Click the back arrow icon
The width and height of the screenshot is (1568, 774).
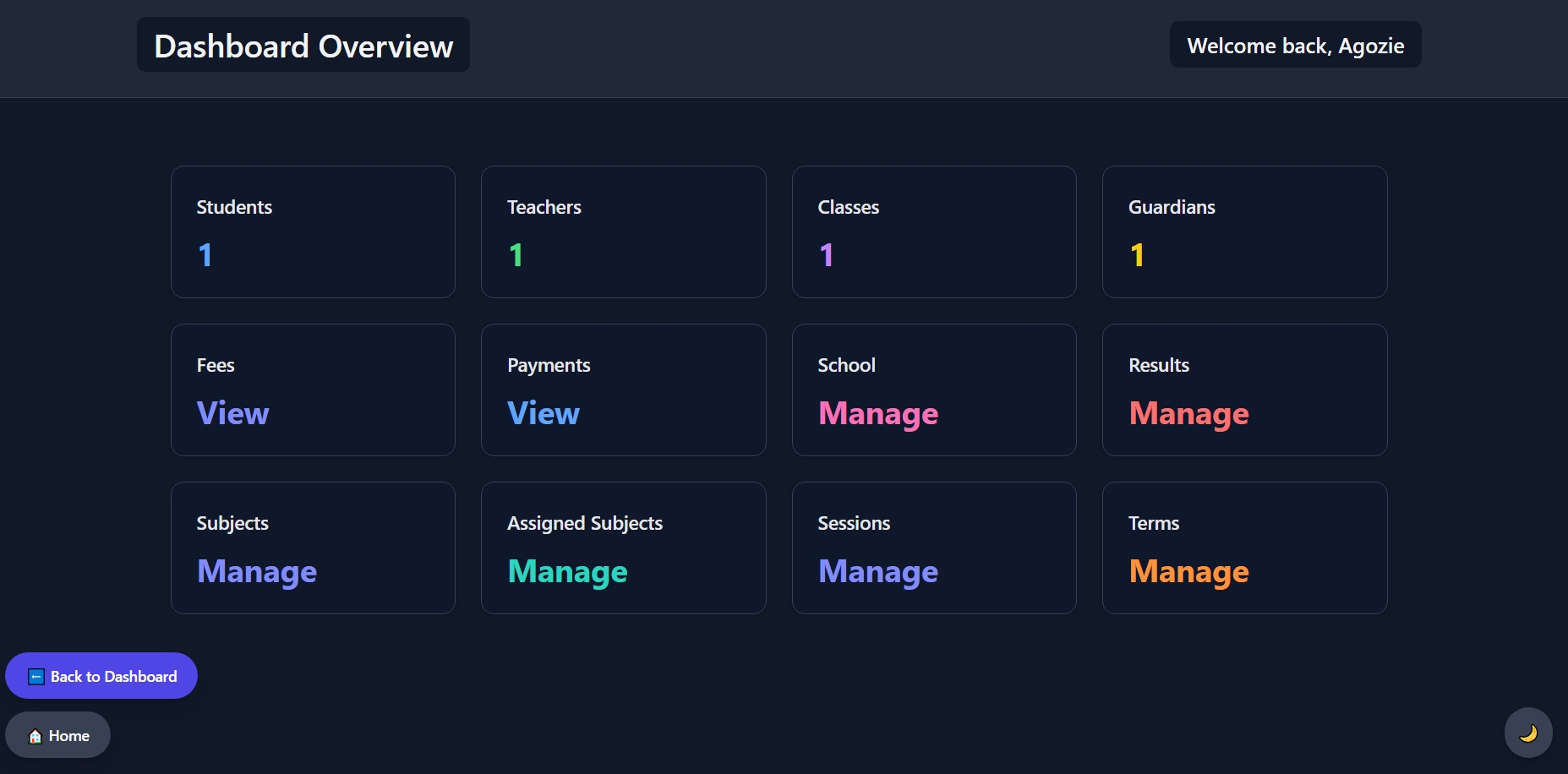click(36, 677)
